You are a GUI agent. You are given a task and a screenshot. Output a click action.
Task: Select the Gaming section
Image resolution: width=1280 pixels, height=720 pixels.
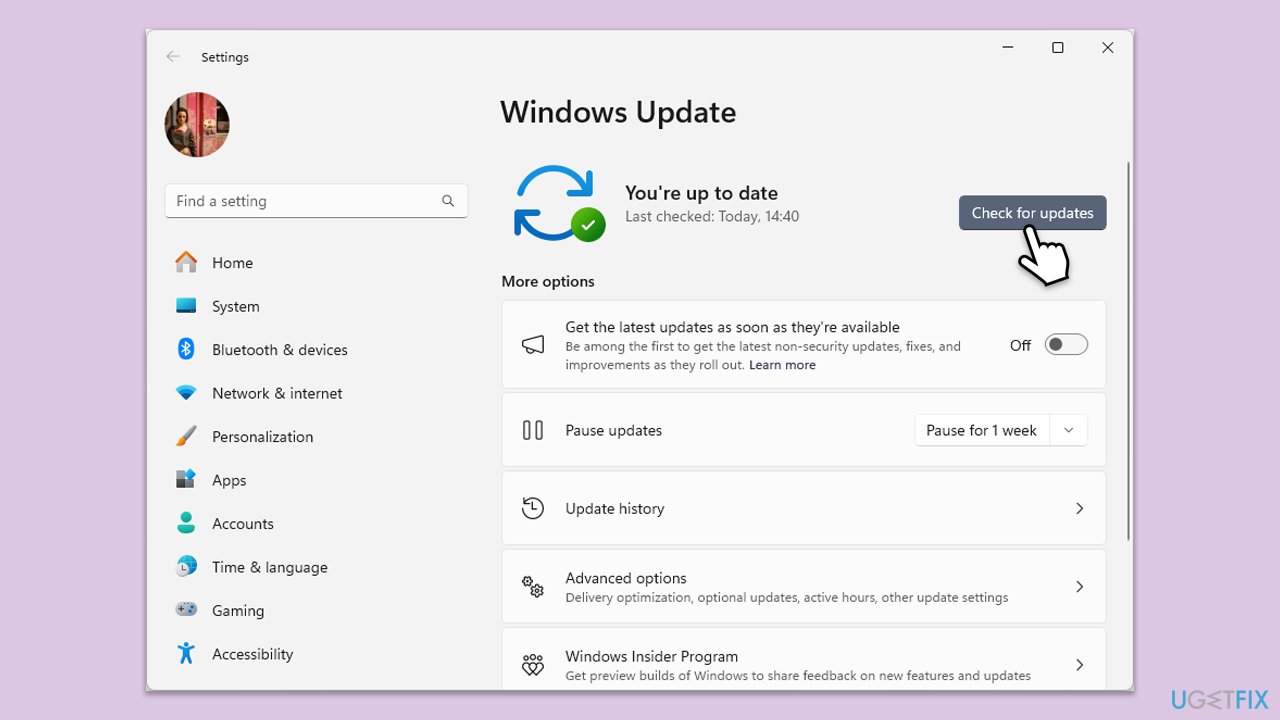[238, 610]
